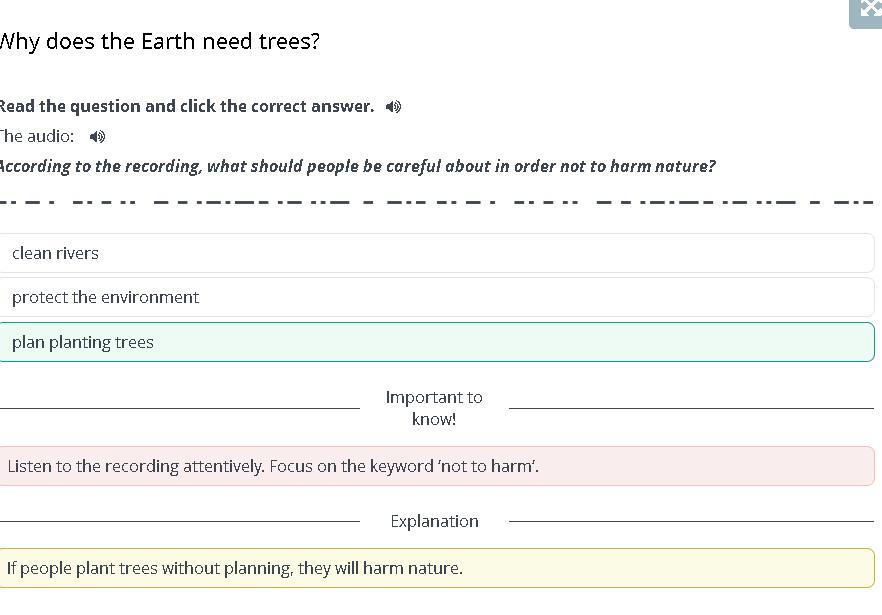
Task: Select the 'clean rivers' answer
Action: click(x=436, y=253)
